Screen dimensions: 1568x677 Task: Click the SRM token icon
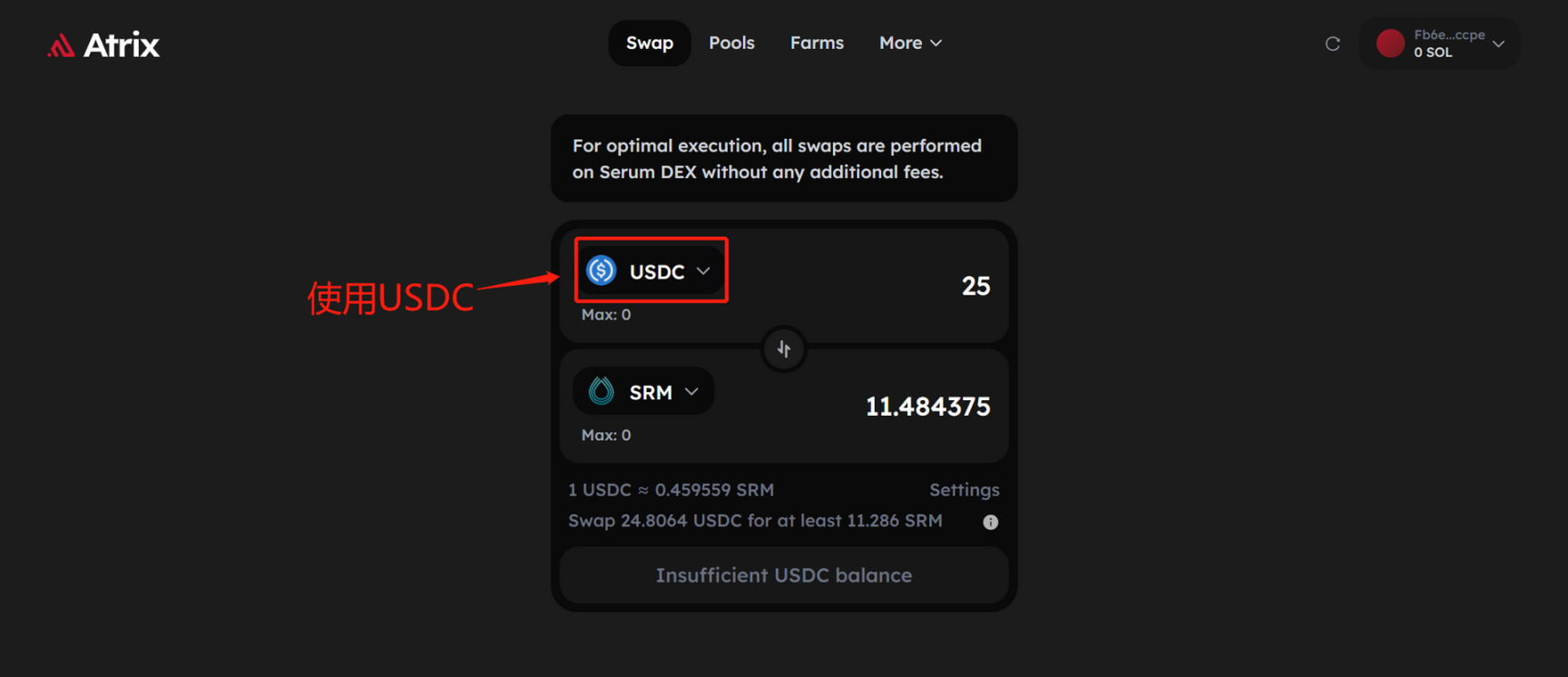click(601, 391)
